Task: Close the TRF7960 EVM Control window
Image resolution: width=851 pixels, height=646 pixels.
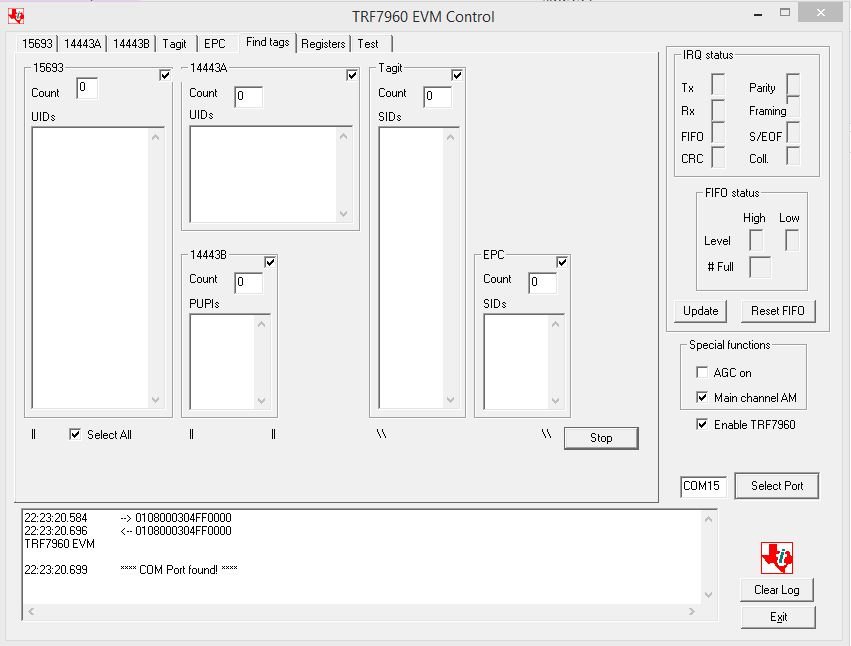Action: click(x=821, y=12)
